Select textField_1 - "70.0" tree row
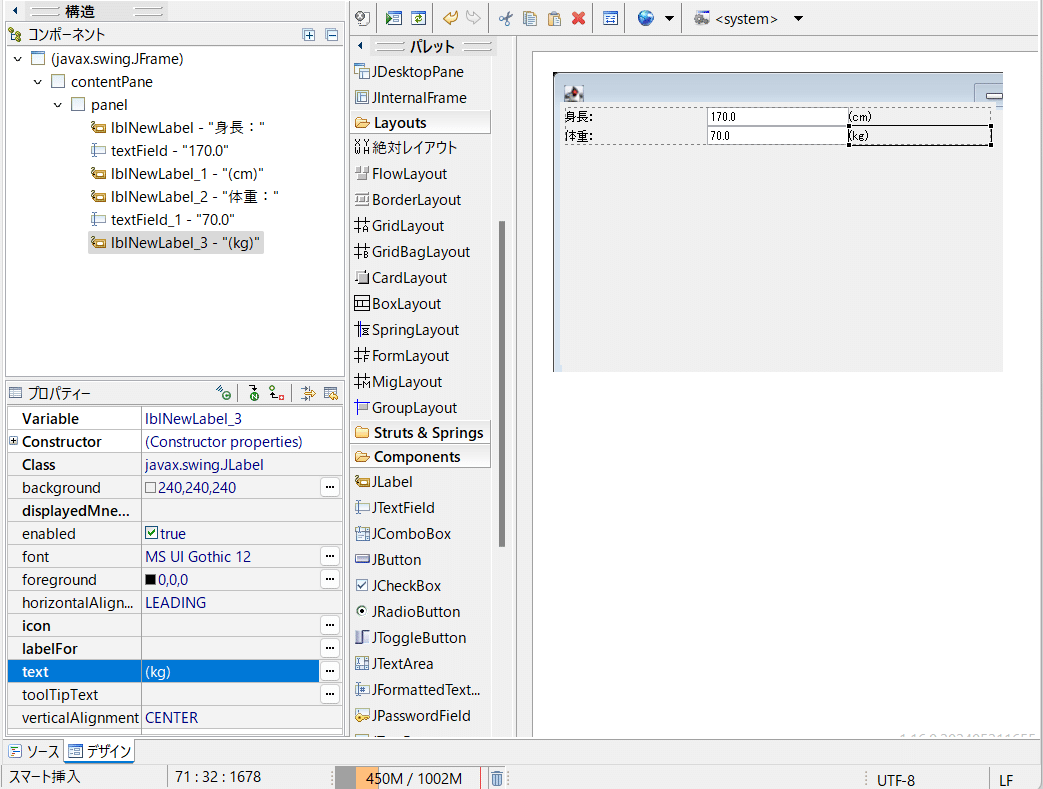Screen dimensions: 1043x789 tap(162, 220)
